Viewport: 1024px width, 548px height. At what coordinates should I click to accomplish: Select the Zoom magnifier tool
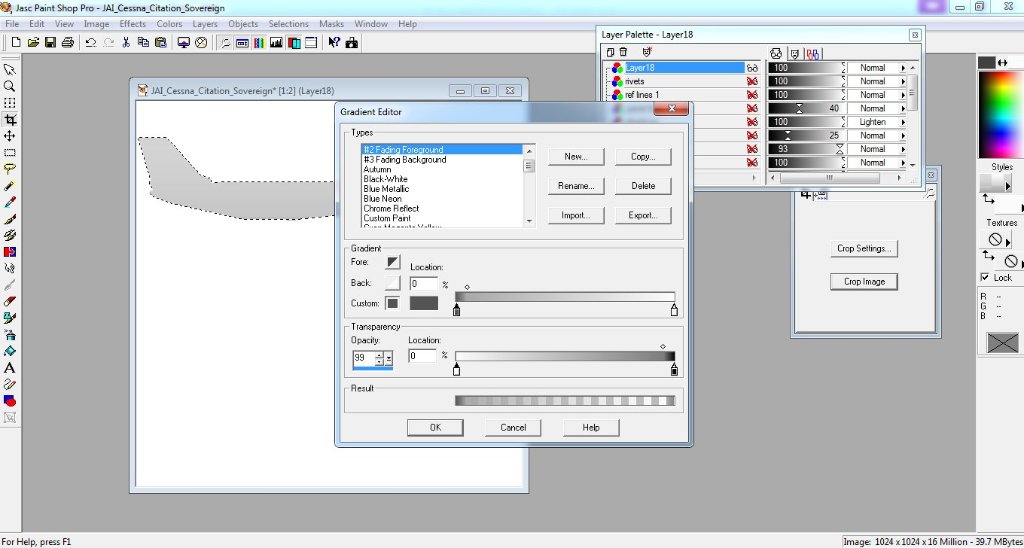tap(10, 86)
